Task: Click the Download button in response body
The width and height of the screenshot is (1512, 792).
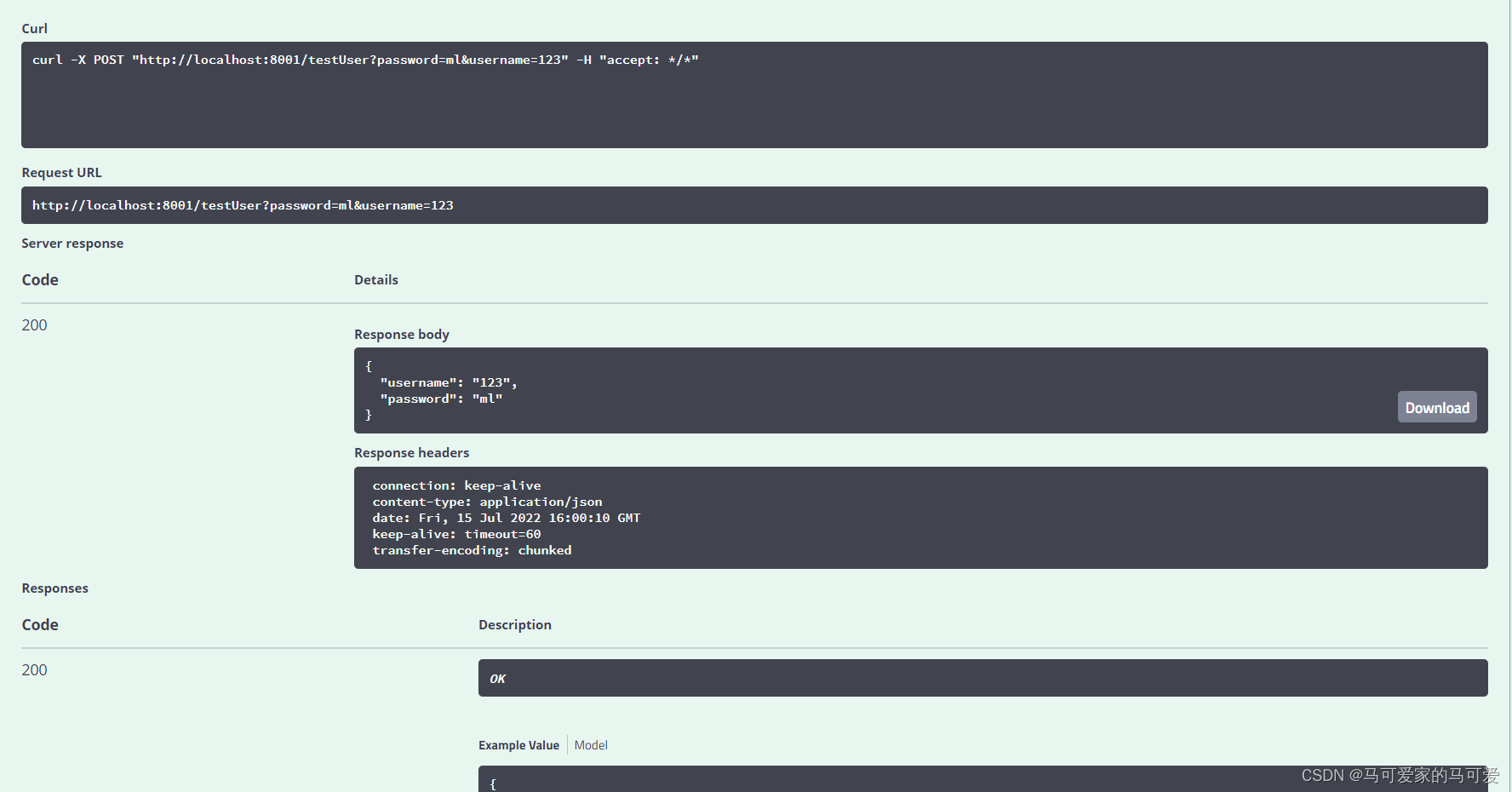Action: [1437, 407]
